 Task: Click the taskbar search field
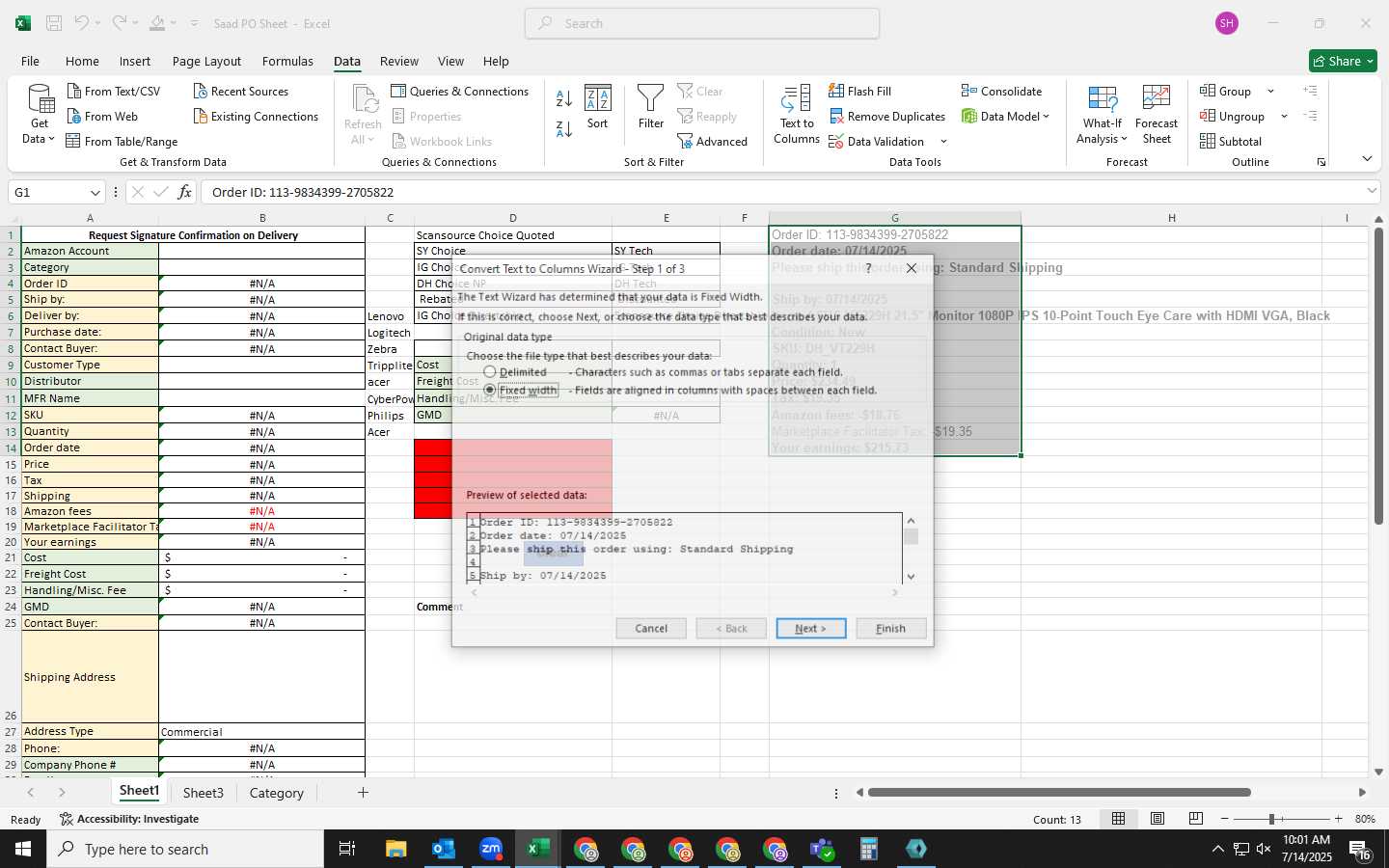(x=185, y=849)
